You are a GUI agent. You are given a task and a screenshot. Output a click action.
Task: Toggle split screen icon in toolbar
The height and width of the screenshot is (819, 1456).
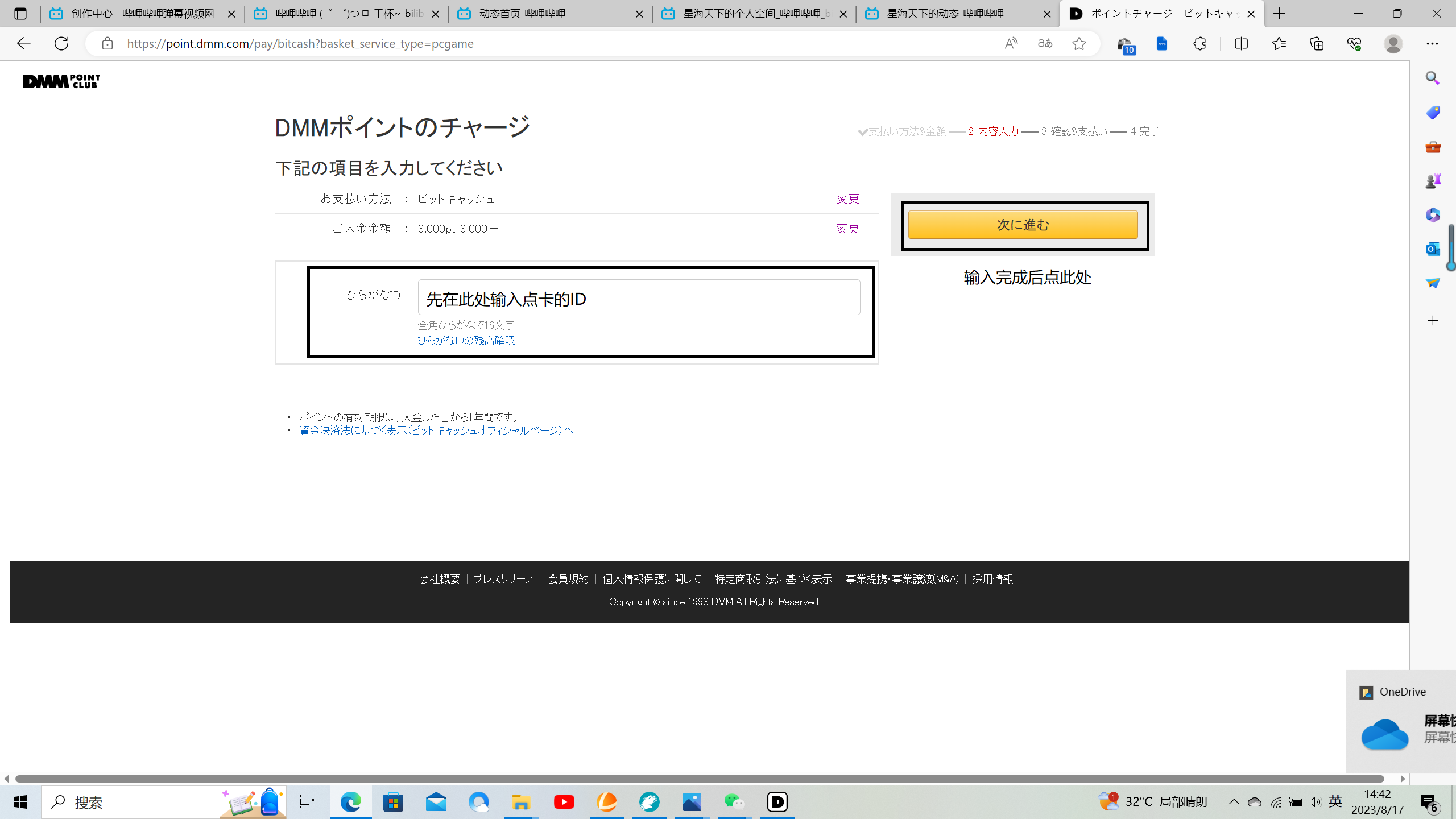coord(1241,43)
